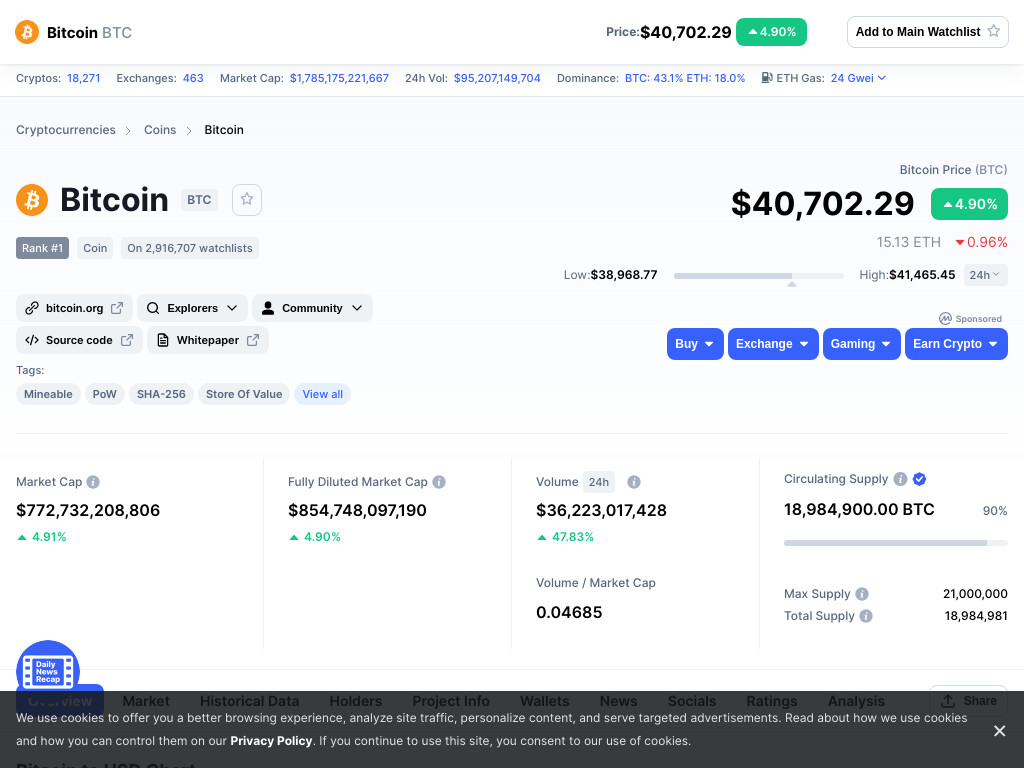This screenshot has height=768, width=1024.
Task: Show Market Cap info tooltip icon
Action: [x=93, y=482]
